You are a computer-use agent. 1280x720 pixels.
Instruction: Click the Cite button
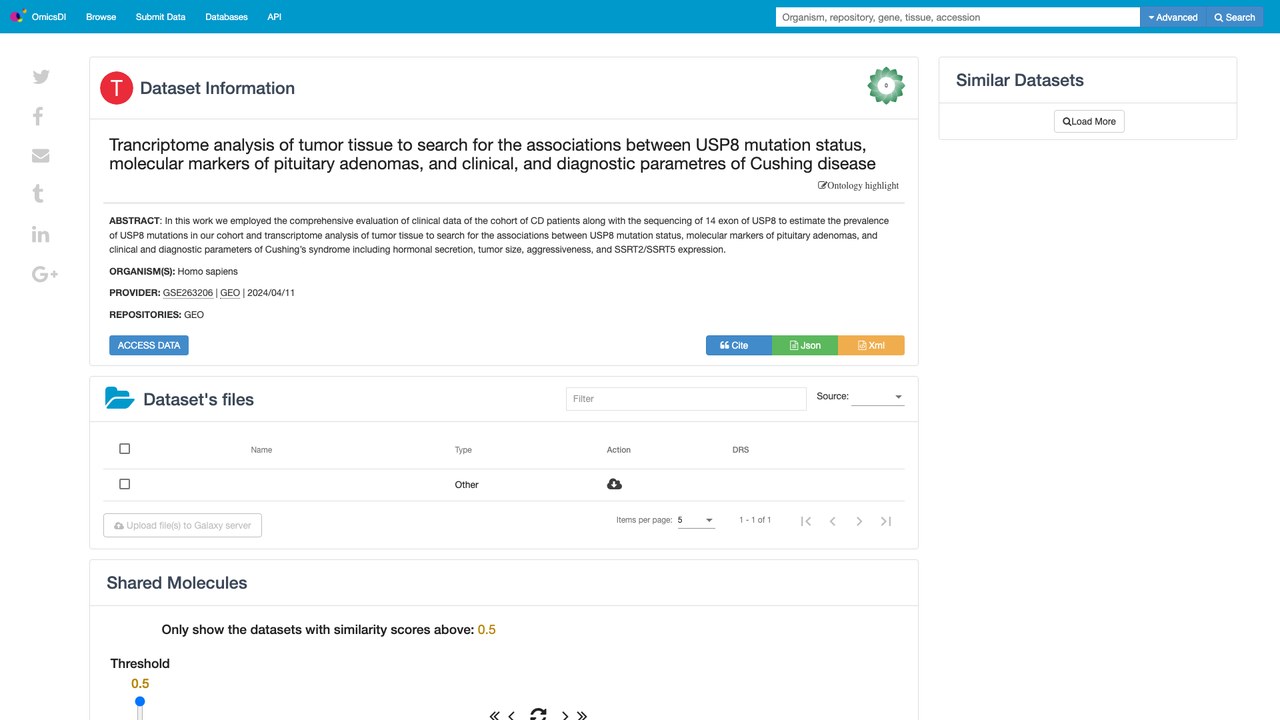[739, 345]
